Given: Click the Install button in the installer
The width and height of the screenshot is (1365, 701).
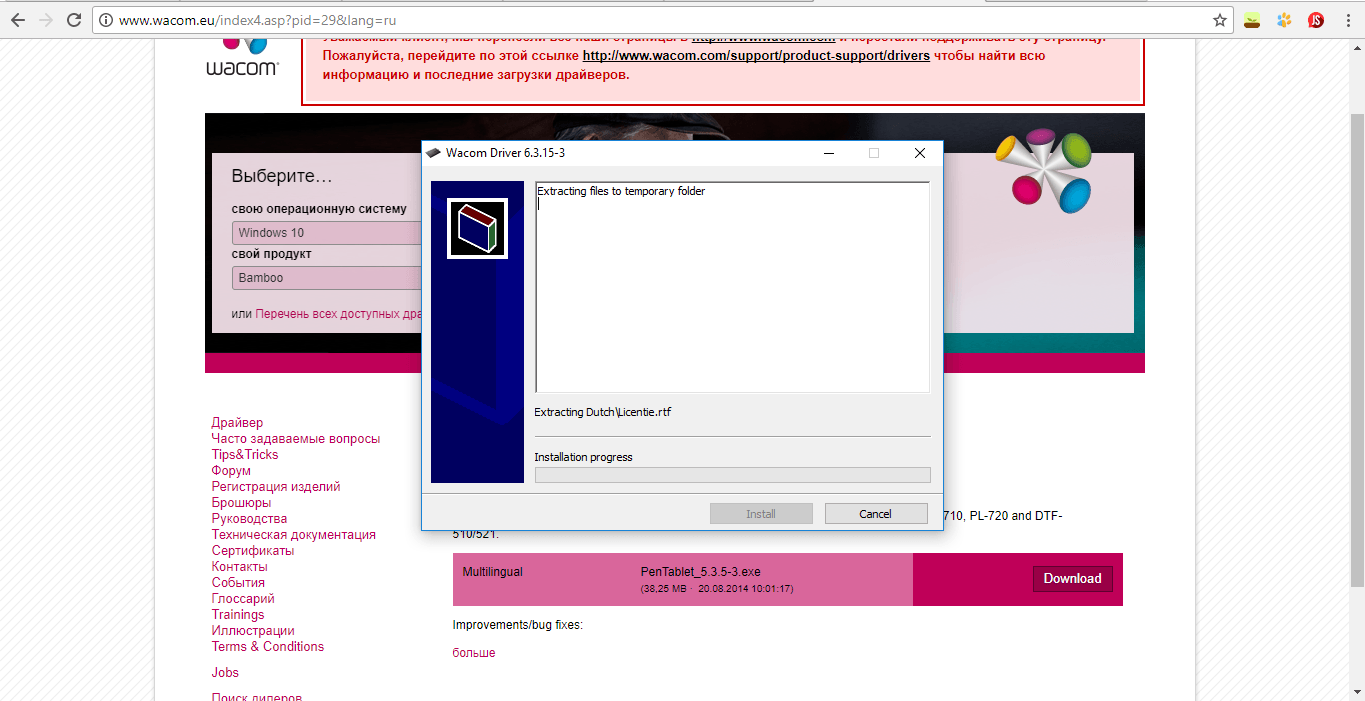Looking at the screenshot, I should [x=761, y=514].
